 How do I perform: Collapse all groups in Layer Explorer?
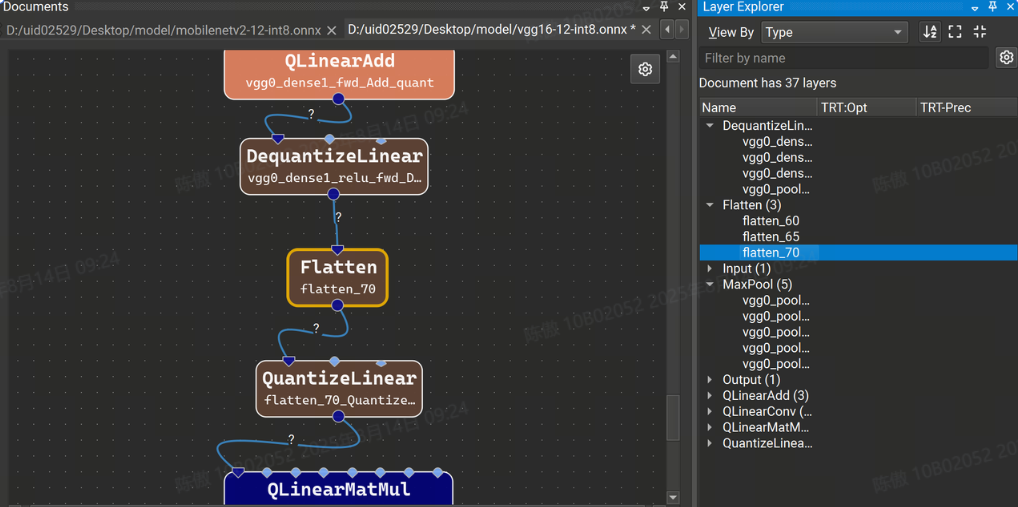pos(980,32)
